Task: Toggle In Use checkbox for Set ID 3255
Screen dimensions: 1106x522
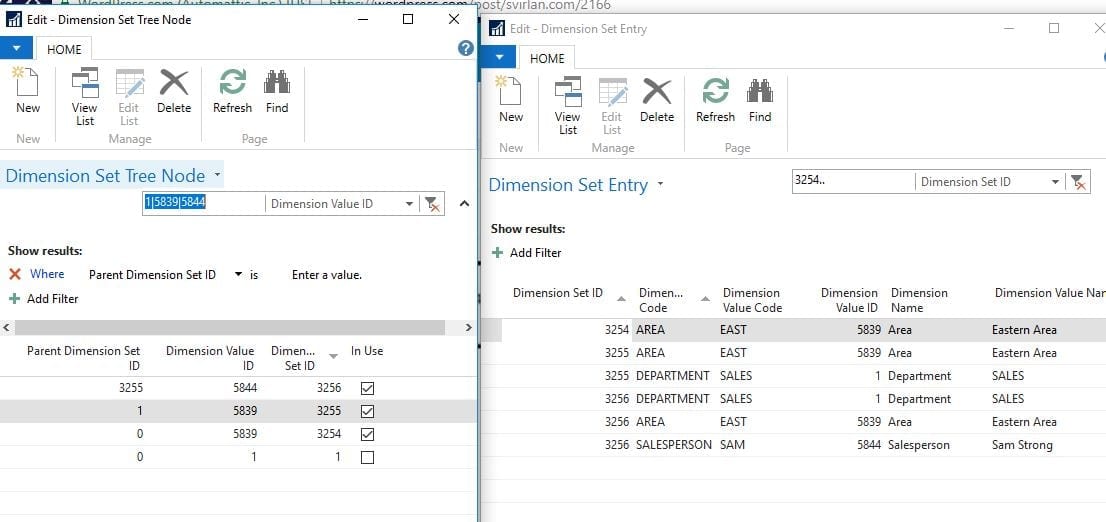Action: tap(367, 411)
